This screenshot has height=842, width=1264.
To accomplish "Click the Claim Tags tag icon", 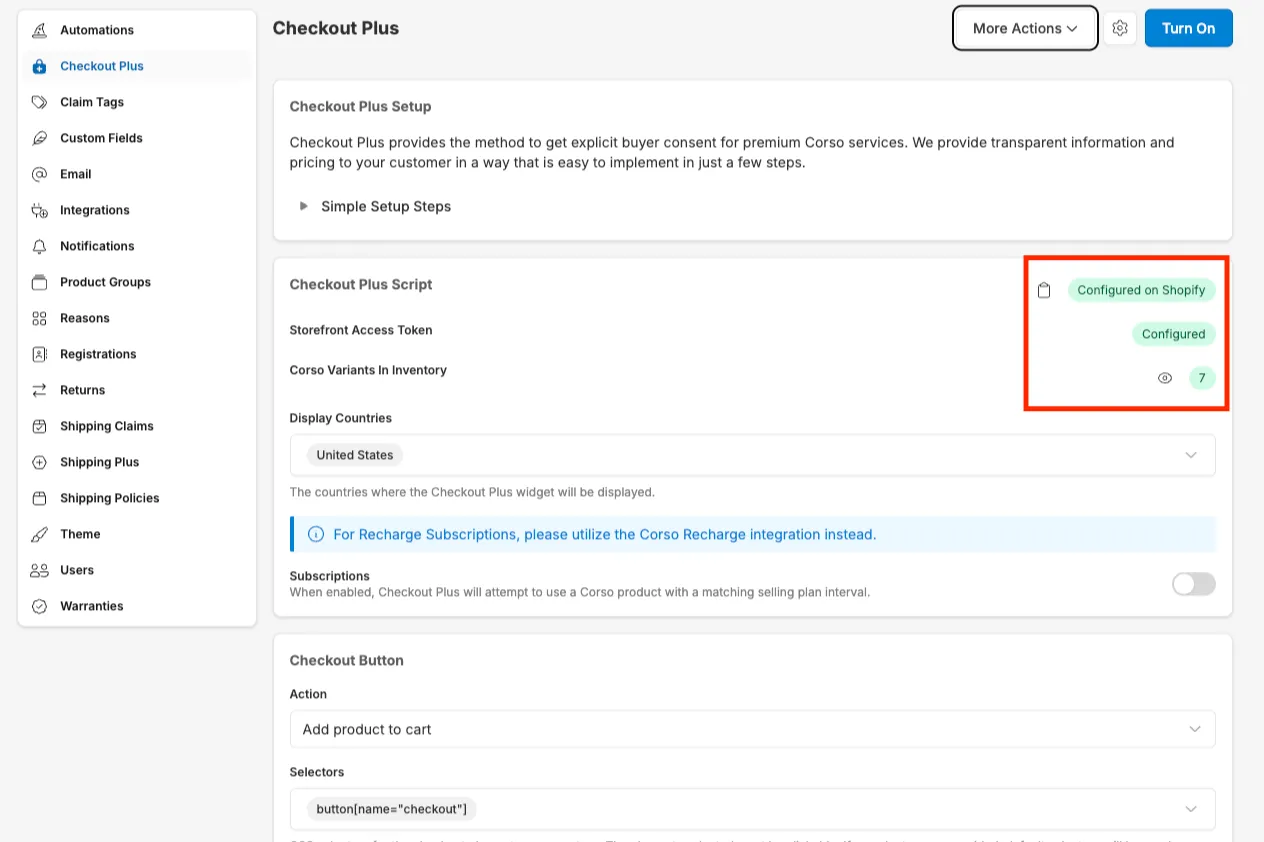I will coord(39,102).
